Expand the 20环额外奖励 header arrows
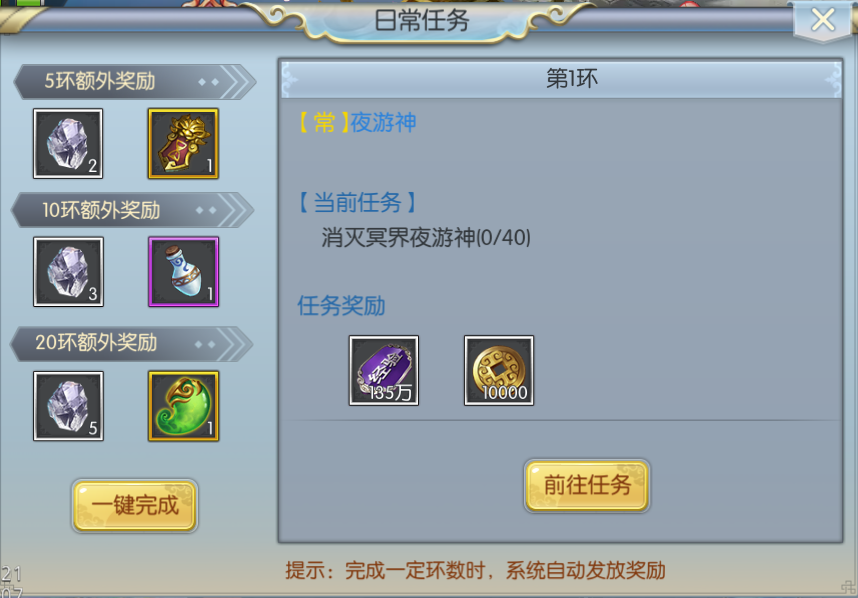The image size is (858, 598). point(234,344)
